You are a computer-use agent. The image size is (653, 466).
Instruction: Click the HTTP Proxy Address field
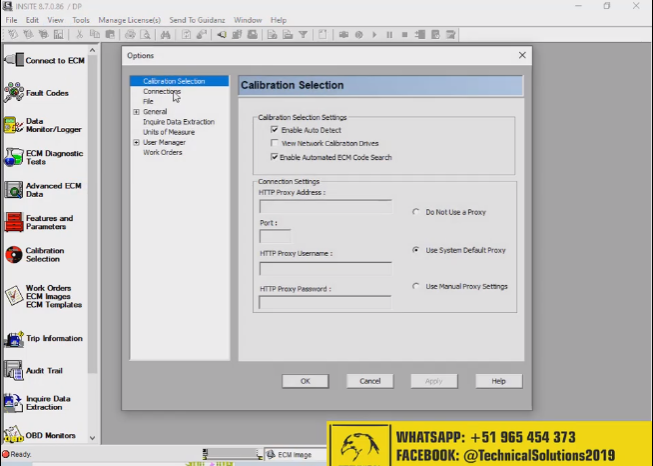tap(325, 207)
